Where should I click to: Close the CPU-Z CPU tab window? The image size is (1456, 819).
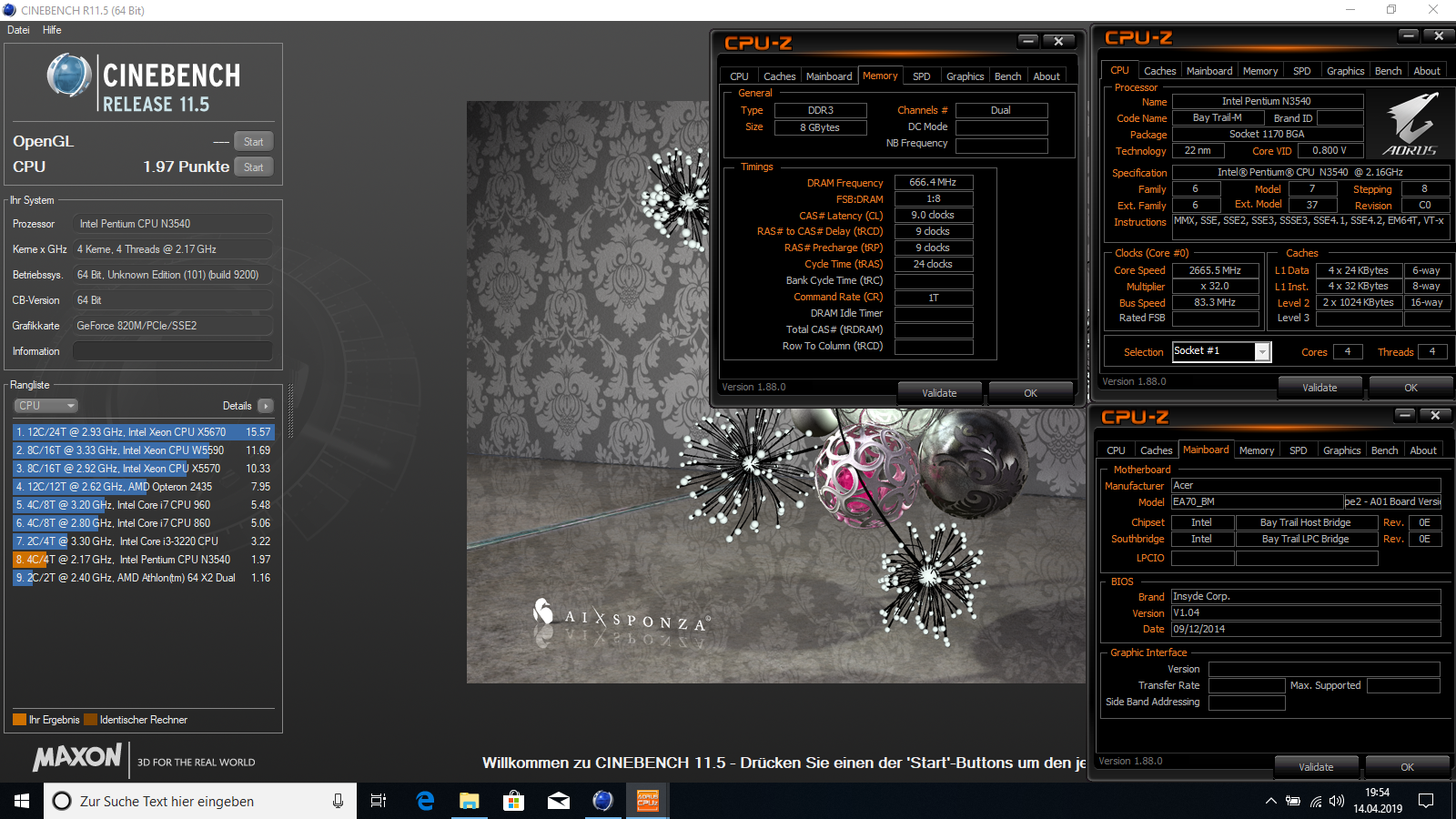[x=1439, y=35]
